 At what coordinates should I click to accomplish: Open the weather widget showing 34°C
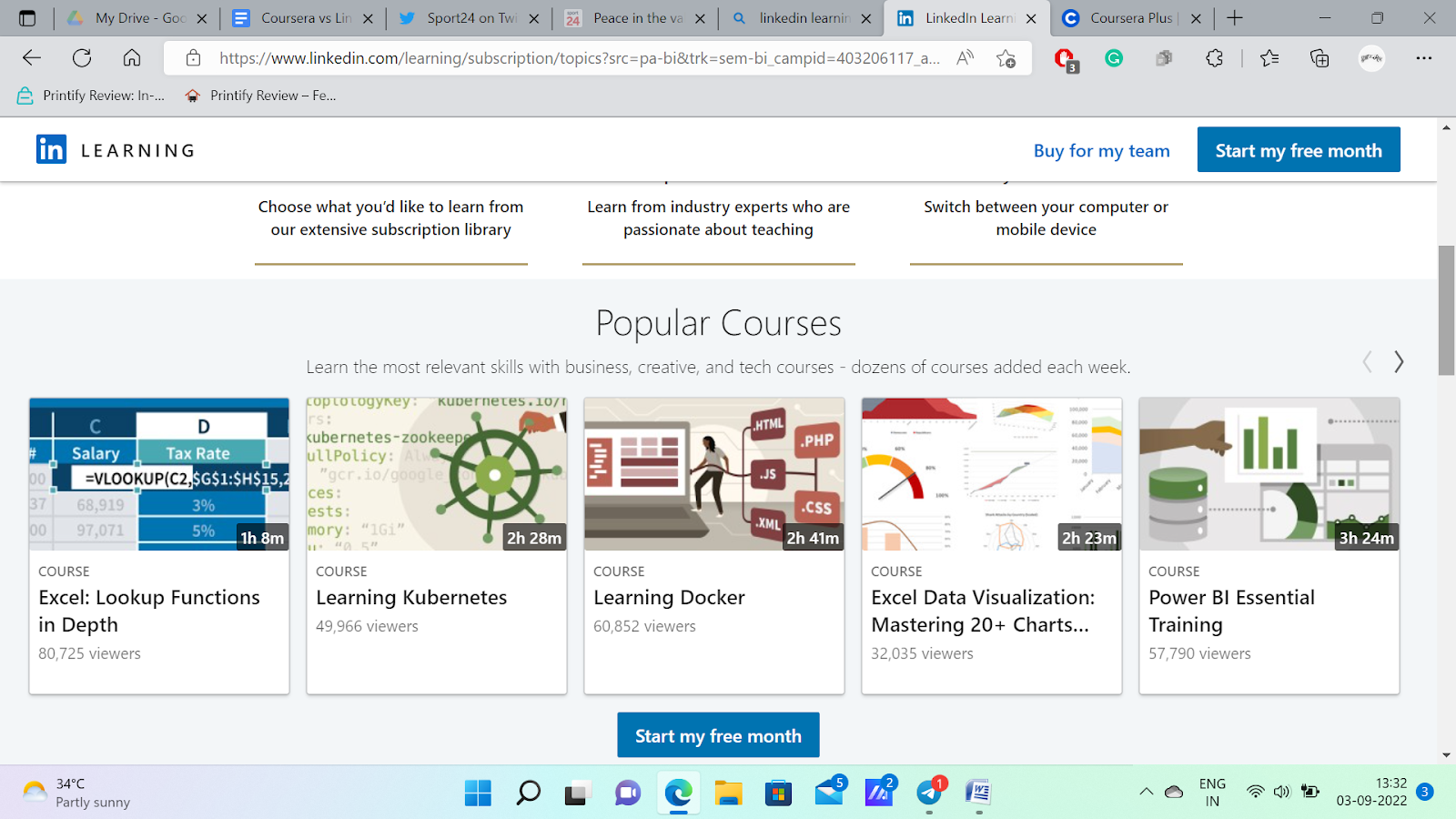[76, 793]
